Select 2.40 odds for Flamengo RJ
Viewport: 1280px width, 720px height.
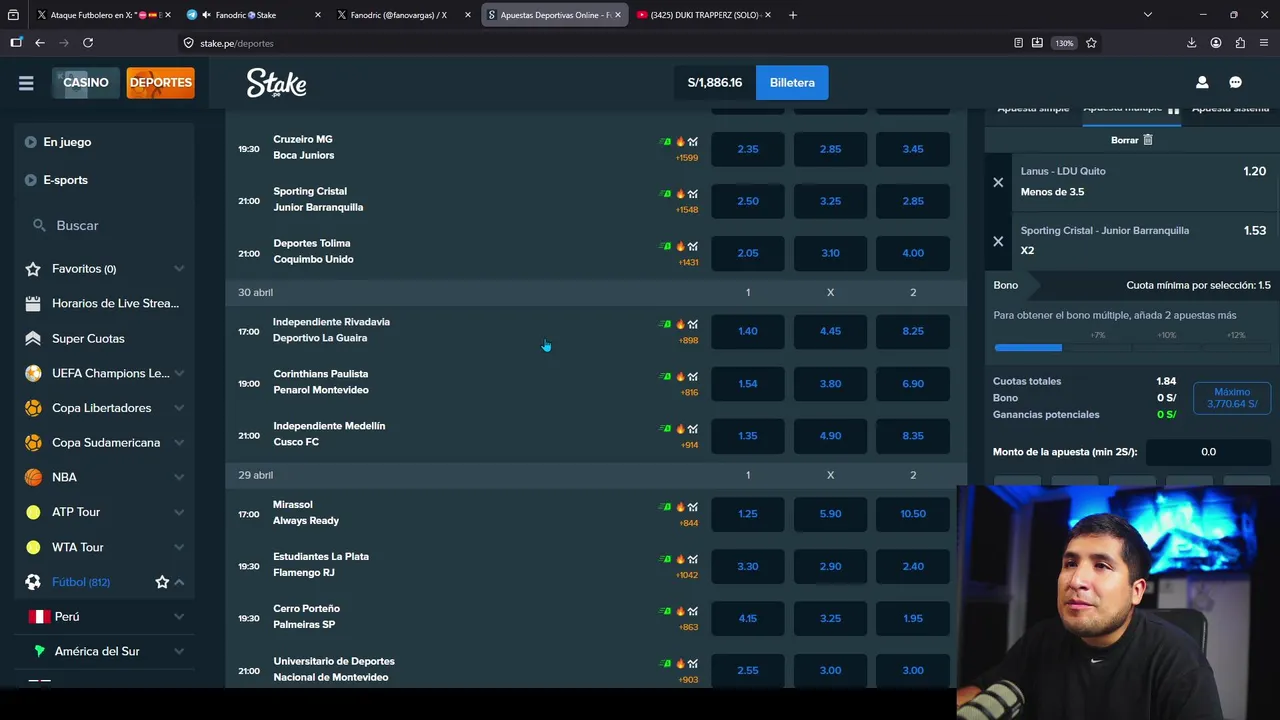(913, 566)
